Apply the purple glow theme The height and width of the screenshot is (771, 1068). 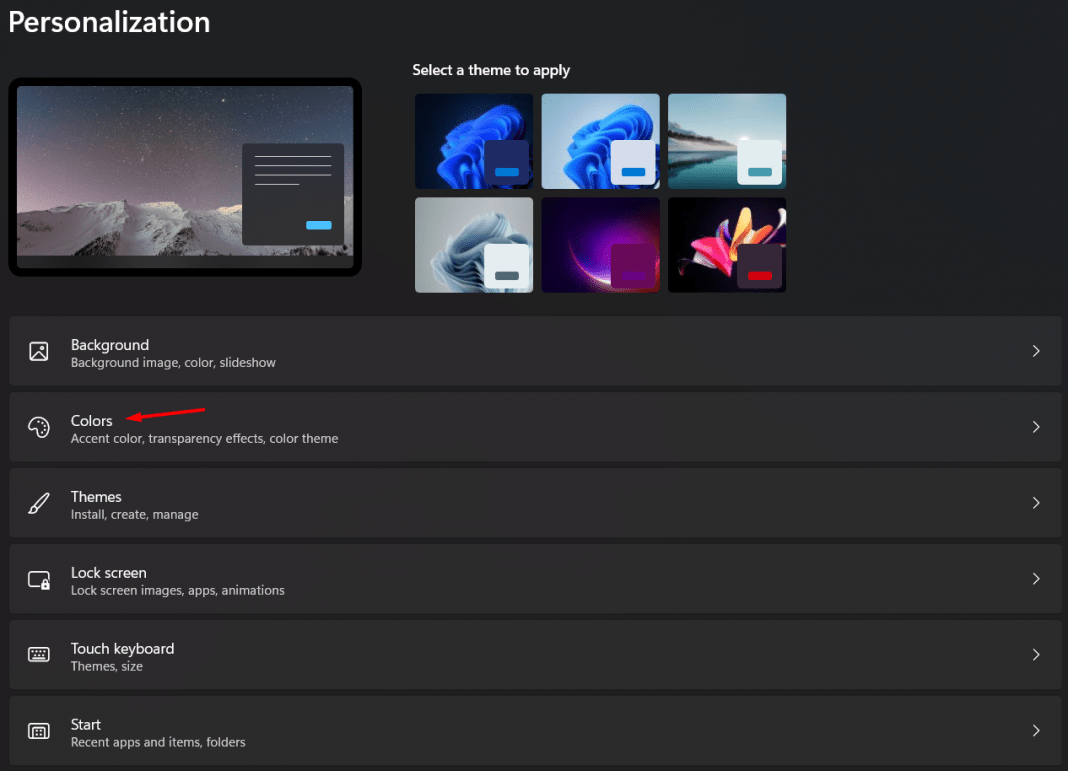pyautogui.click(x=600, y=245)
